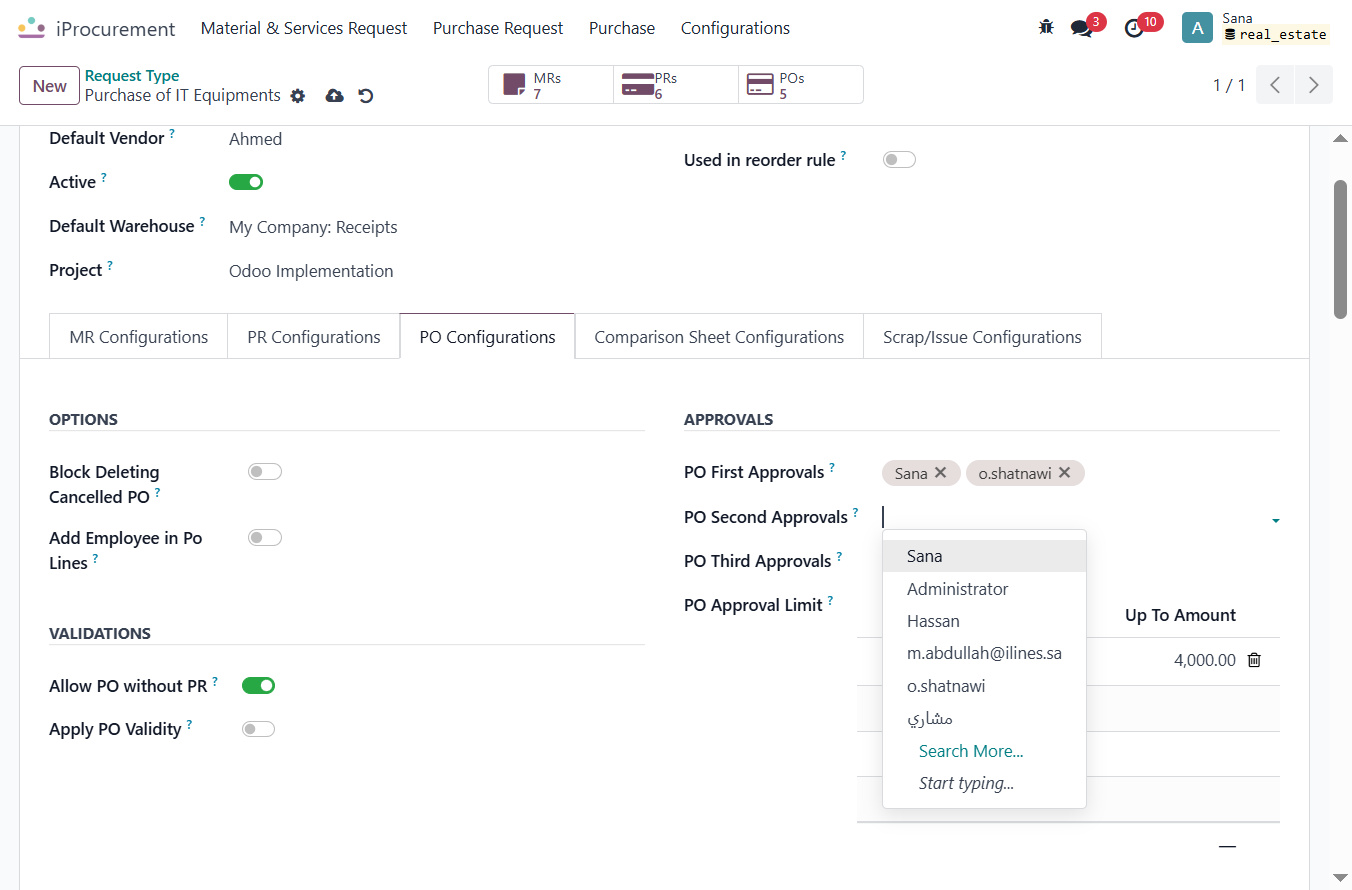Screen dimensions: 1352x890
Task: Toggle the Active switch off
Action: point(246,182)
